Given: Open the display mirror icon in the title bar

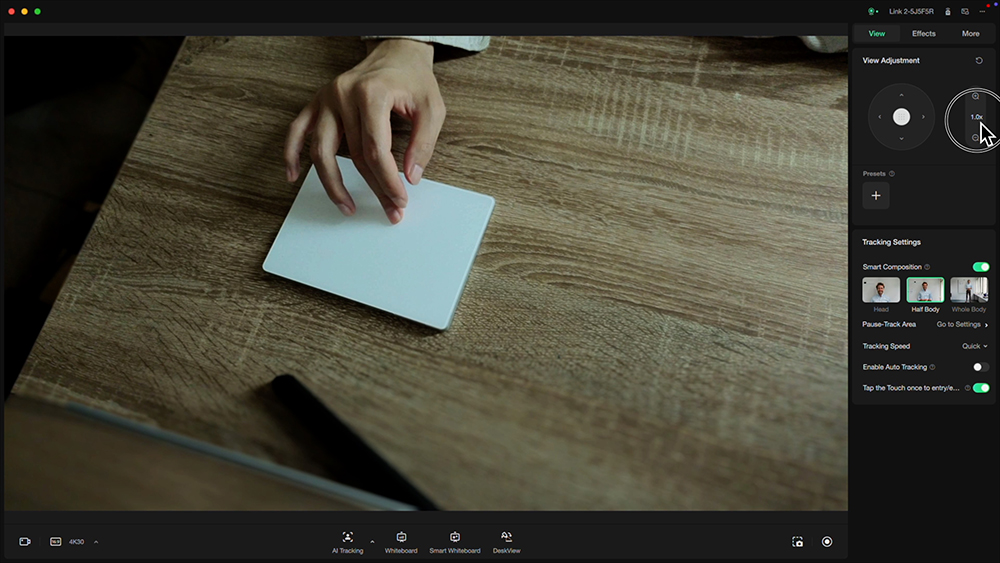Looking at the screenshot, I should coord(965,11).
